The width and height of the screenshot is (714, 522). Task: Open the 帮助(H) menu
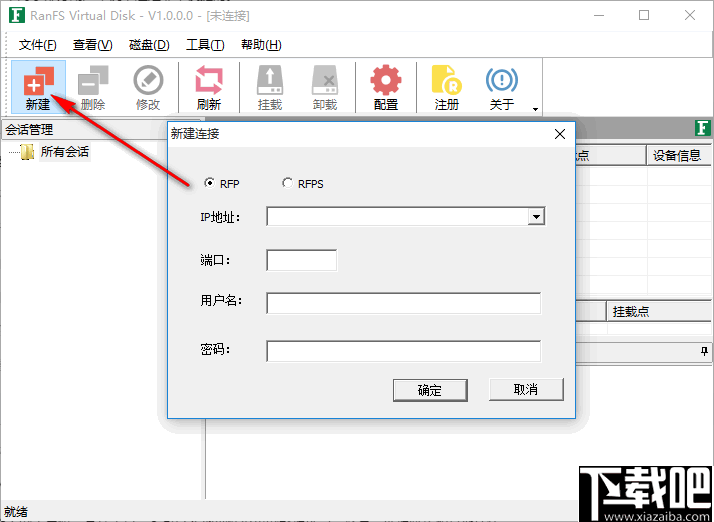(261, 45)
